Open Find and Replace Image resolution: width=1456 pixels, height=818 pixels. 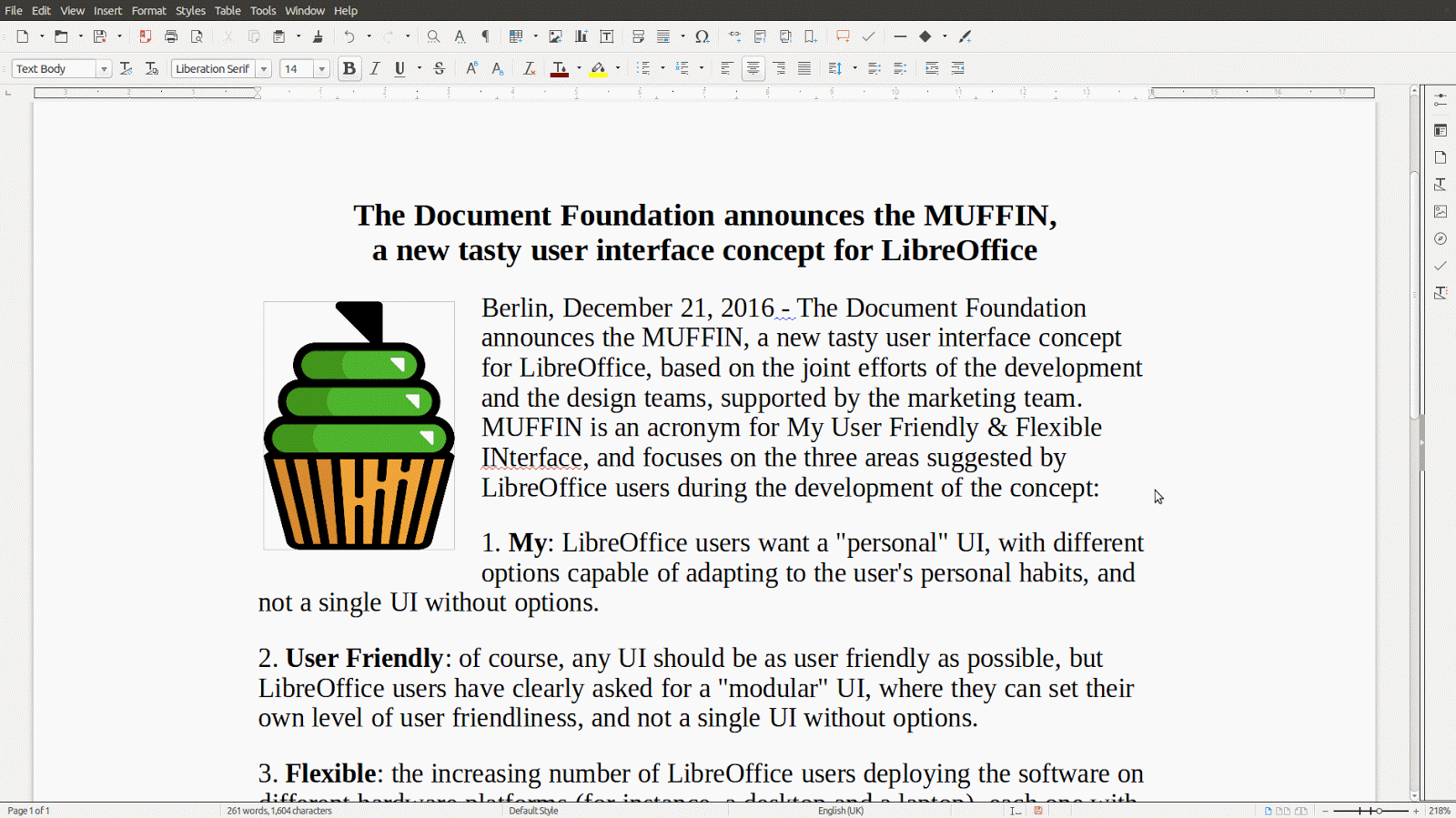click(433, 36)
